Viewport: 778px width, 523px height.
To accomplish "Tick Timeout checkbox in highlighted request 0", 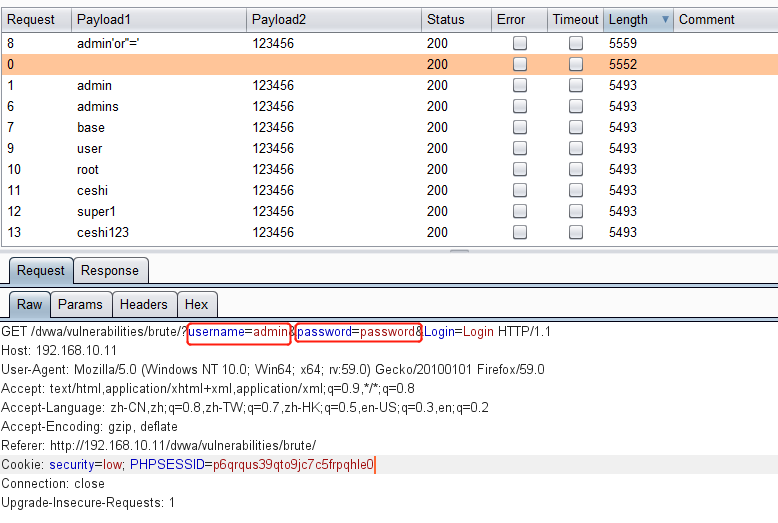I will click(576, 64).
